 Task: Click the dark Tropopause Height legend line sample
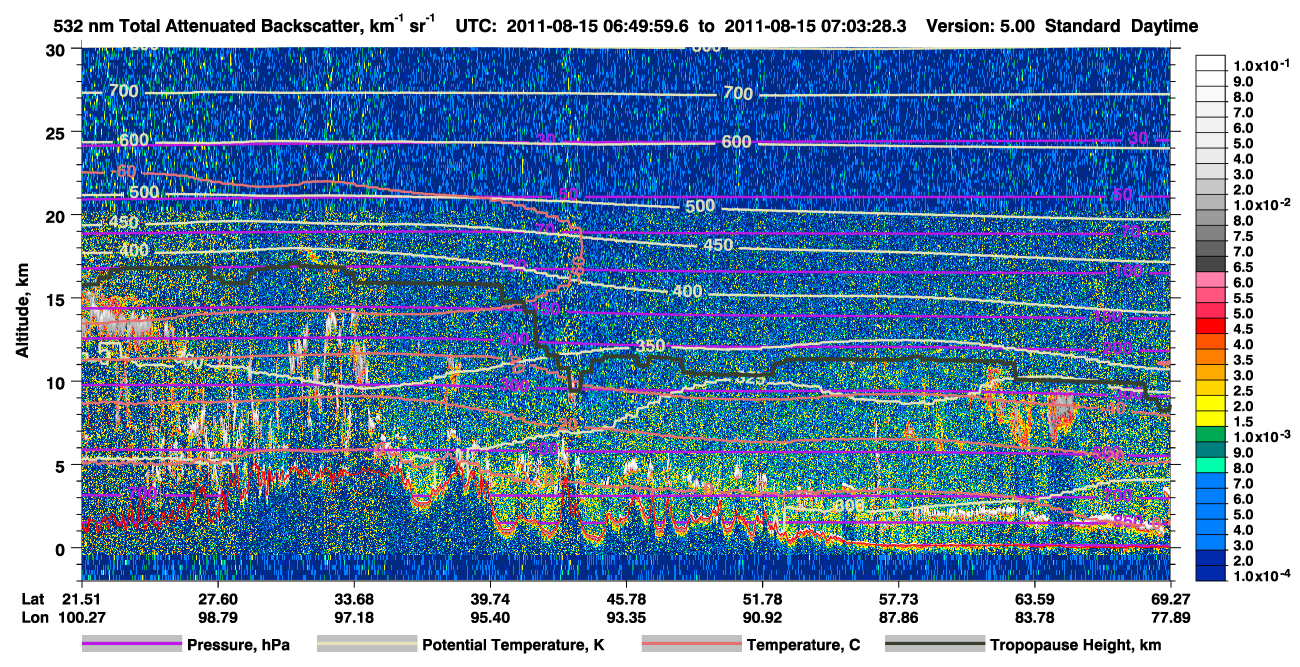click(934, 645)
